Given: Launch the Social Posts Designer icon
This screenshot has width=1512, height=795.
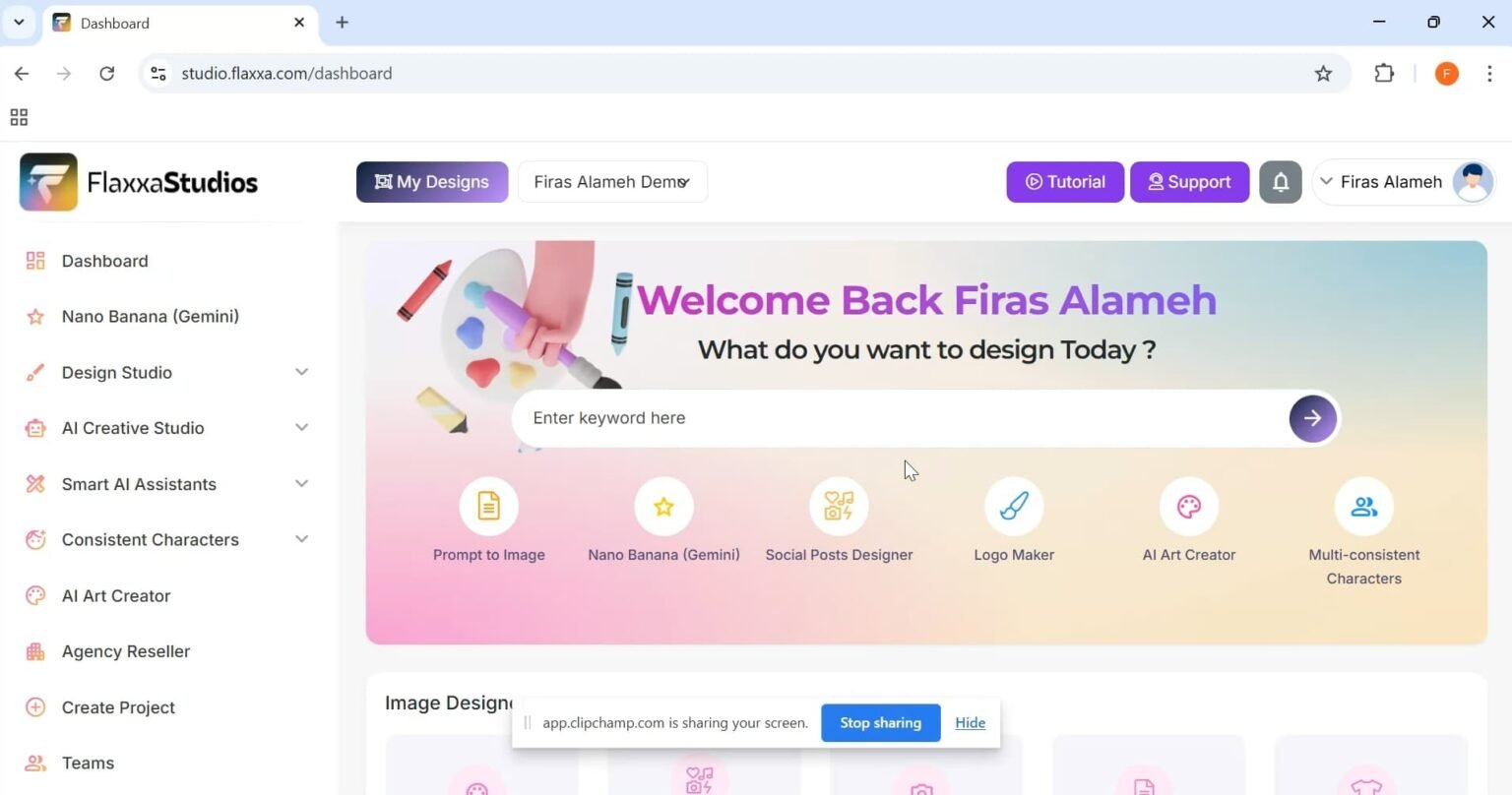Looking at the screenshot, I should point(839,506).
